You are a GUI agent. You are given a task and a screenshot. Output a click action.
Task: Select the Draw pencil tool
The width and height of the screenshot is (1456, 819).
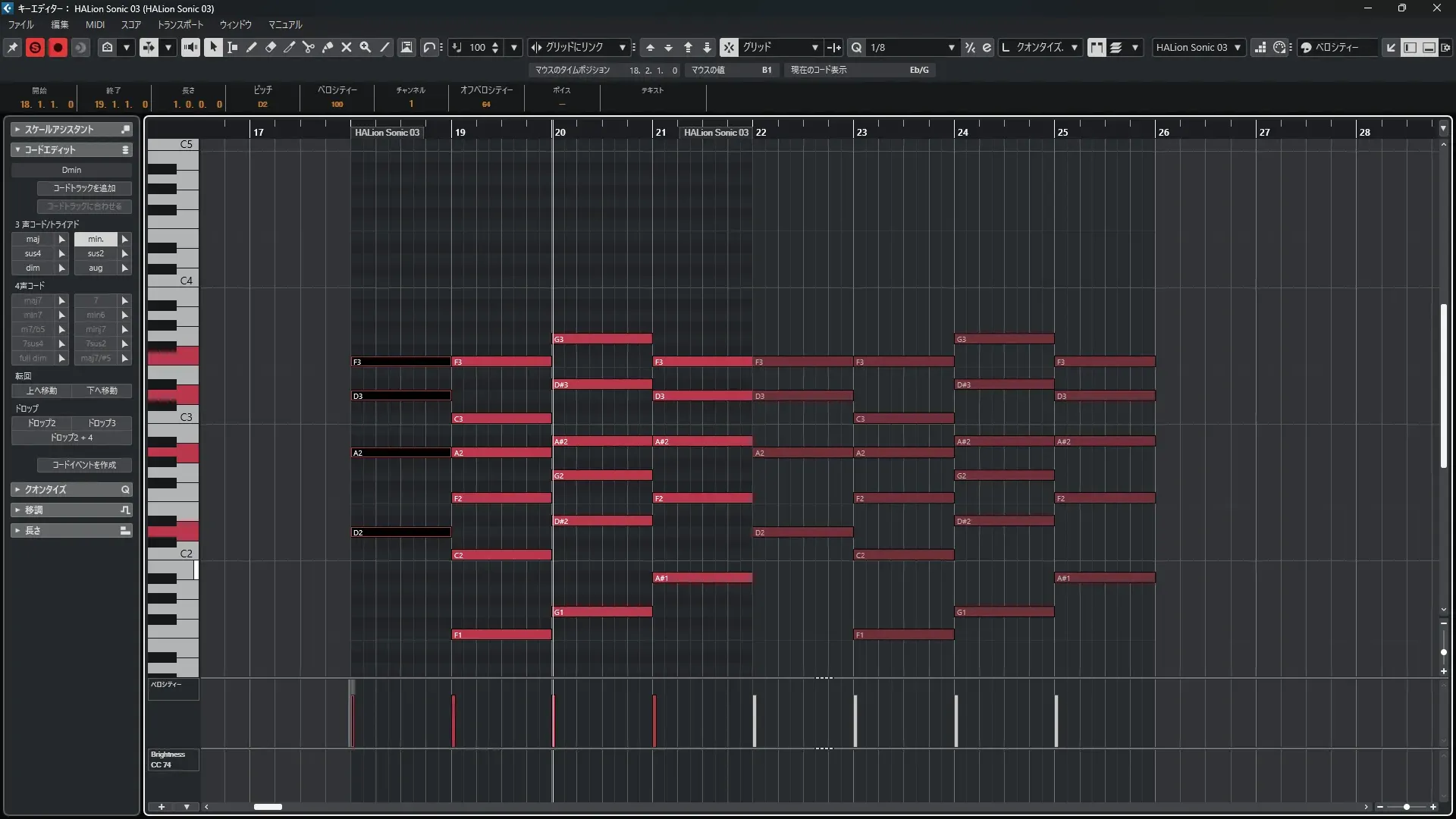(251, 47)
